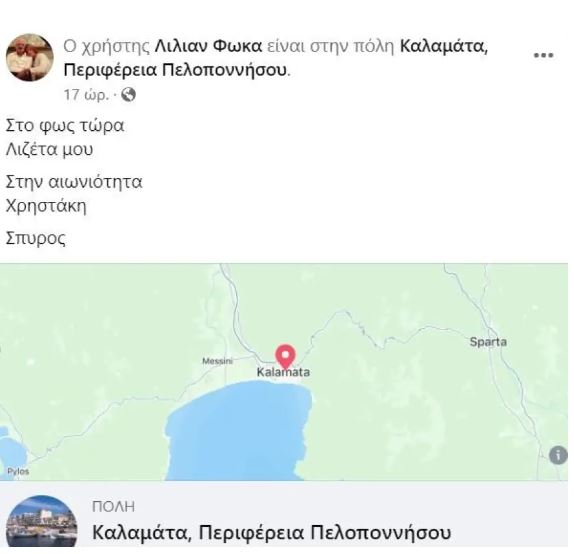Follow the Περιφέρεια Πελοποννήσου header link

[175, 70]
